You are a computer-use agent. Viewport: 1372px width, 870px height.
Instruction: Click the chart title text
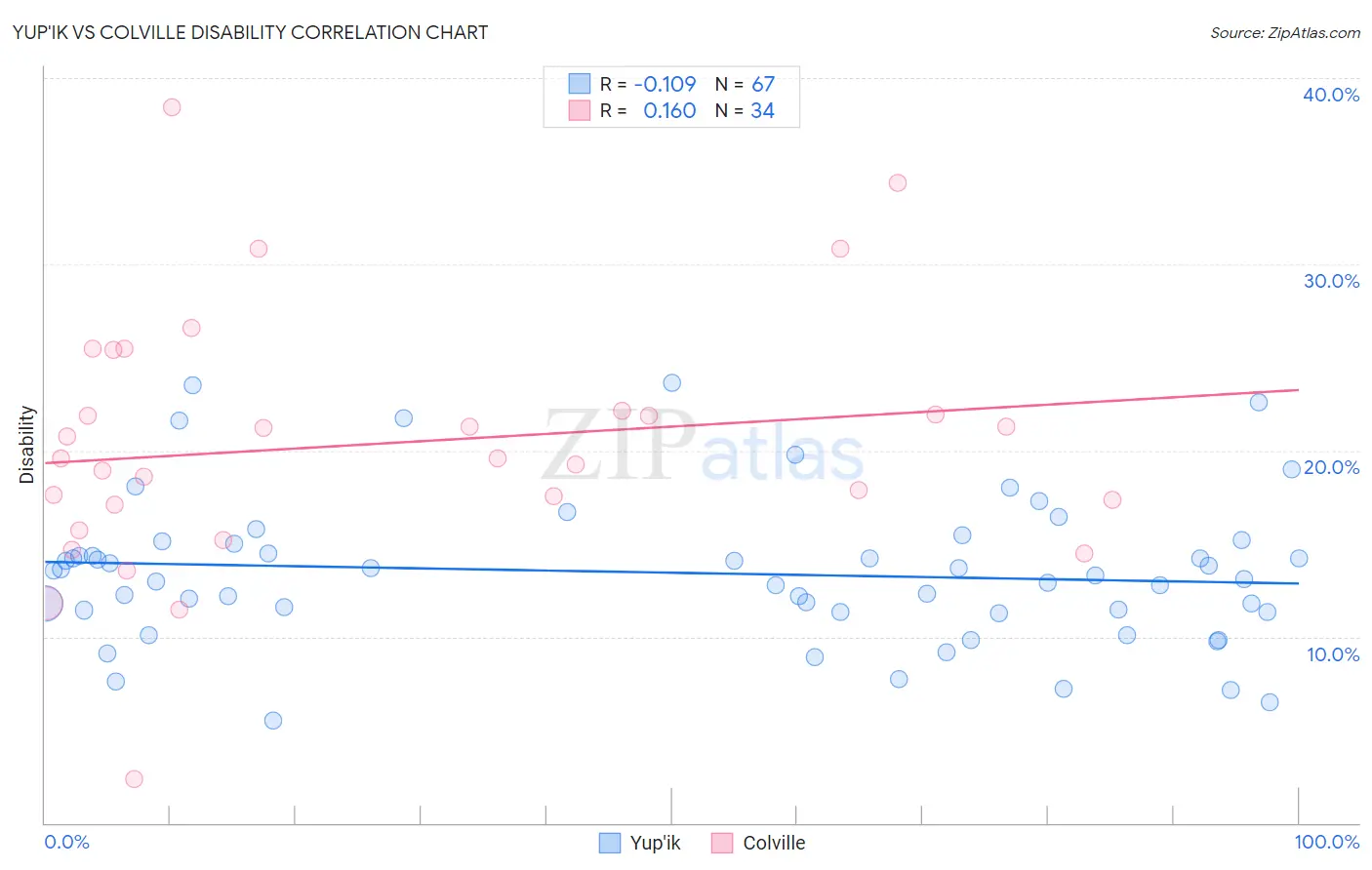pyautogui.click(x=250, y=32)
